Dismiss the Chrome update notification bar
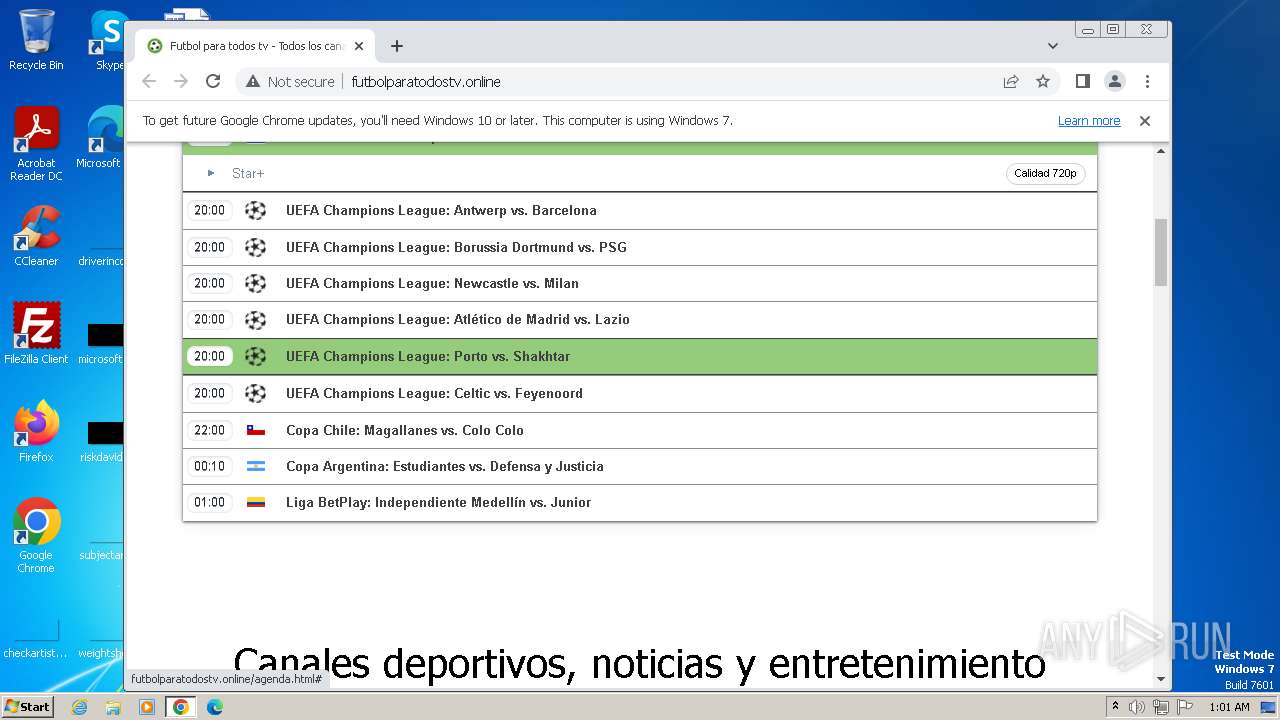 (1145, 121)
